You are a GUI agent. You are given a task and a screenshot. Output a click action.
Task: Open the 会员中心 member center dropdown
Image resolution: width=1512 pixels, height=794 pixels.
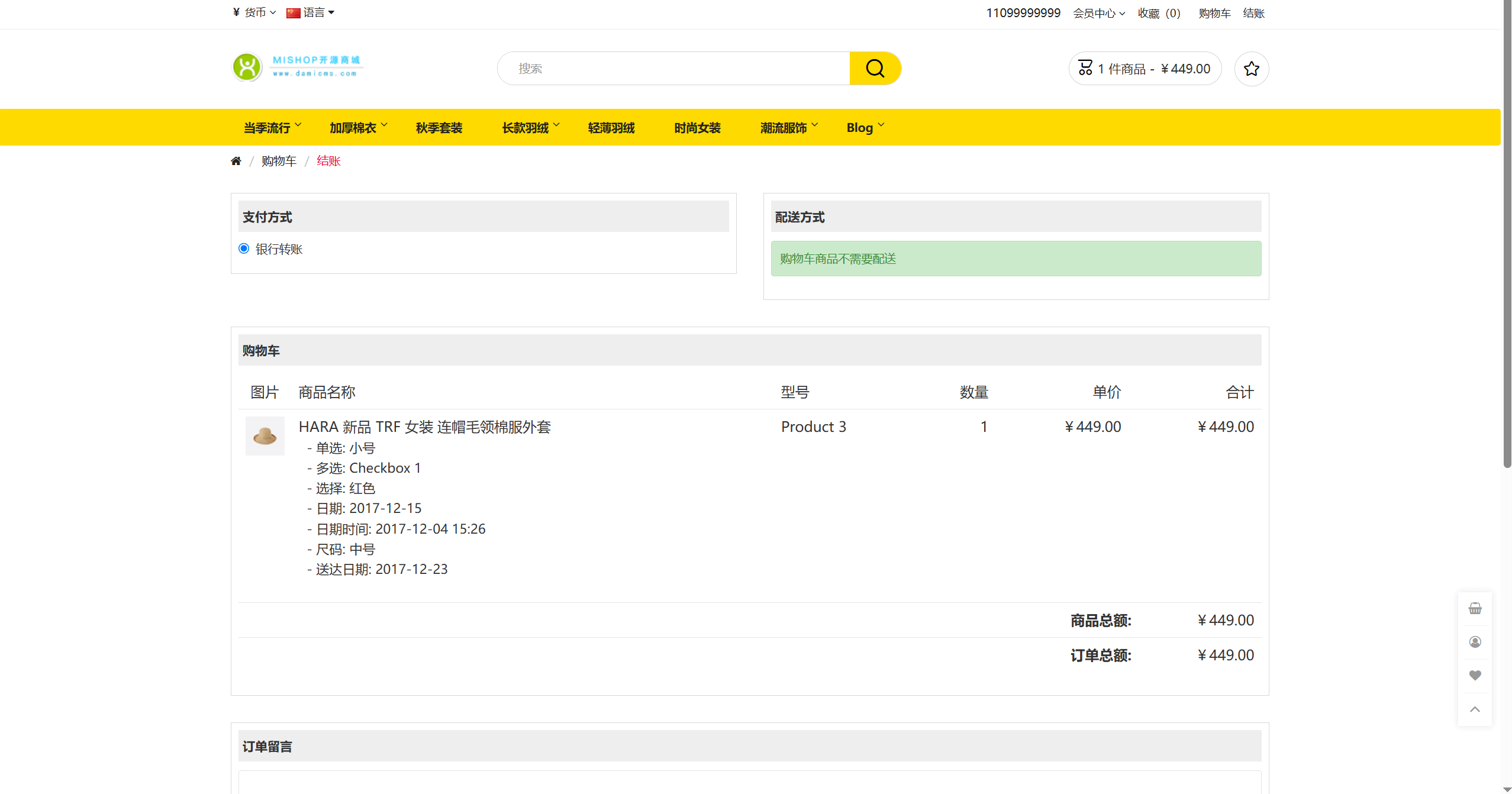(x=1098, y=13)
